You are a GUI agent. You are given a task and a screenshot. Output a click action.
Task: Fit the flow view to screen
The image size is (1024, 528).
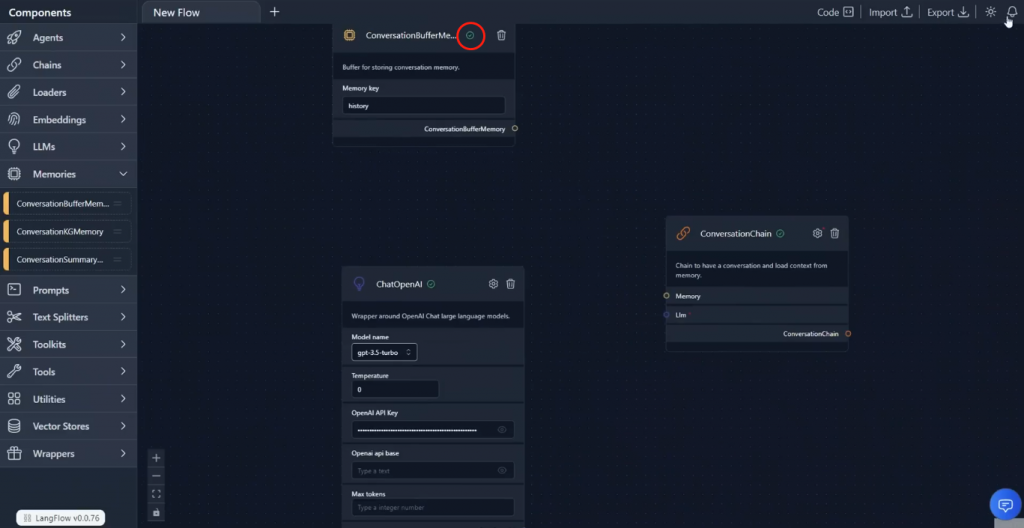(x=156, y=494)
